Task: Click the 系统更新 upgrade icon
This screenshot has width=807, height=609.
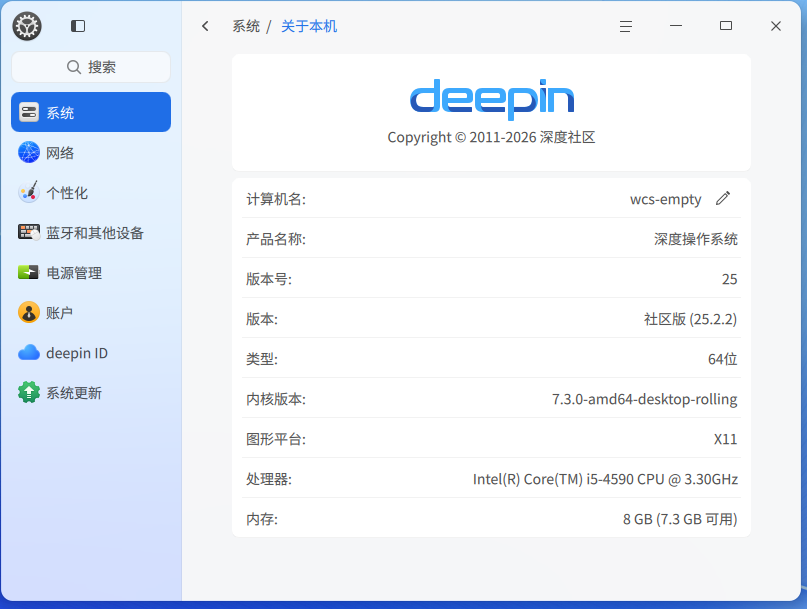Action: point(29,392)
